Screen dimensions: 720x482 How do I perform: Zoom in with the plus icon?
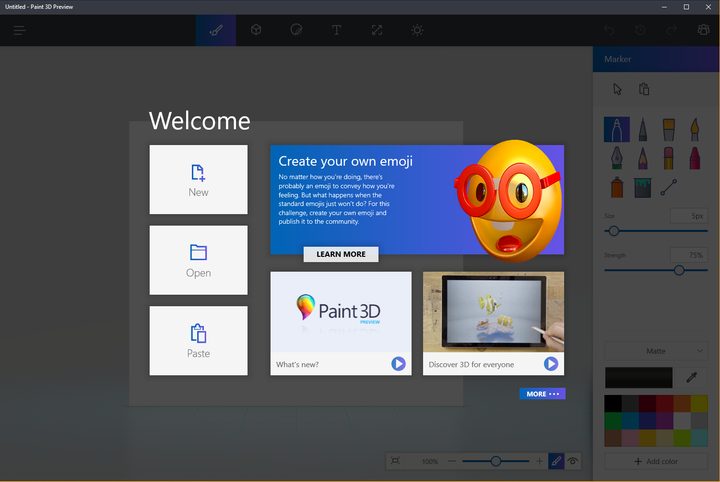point(539,461)
